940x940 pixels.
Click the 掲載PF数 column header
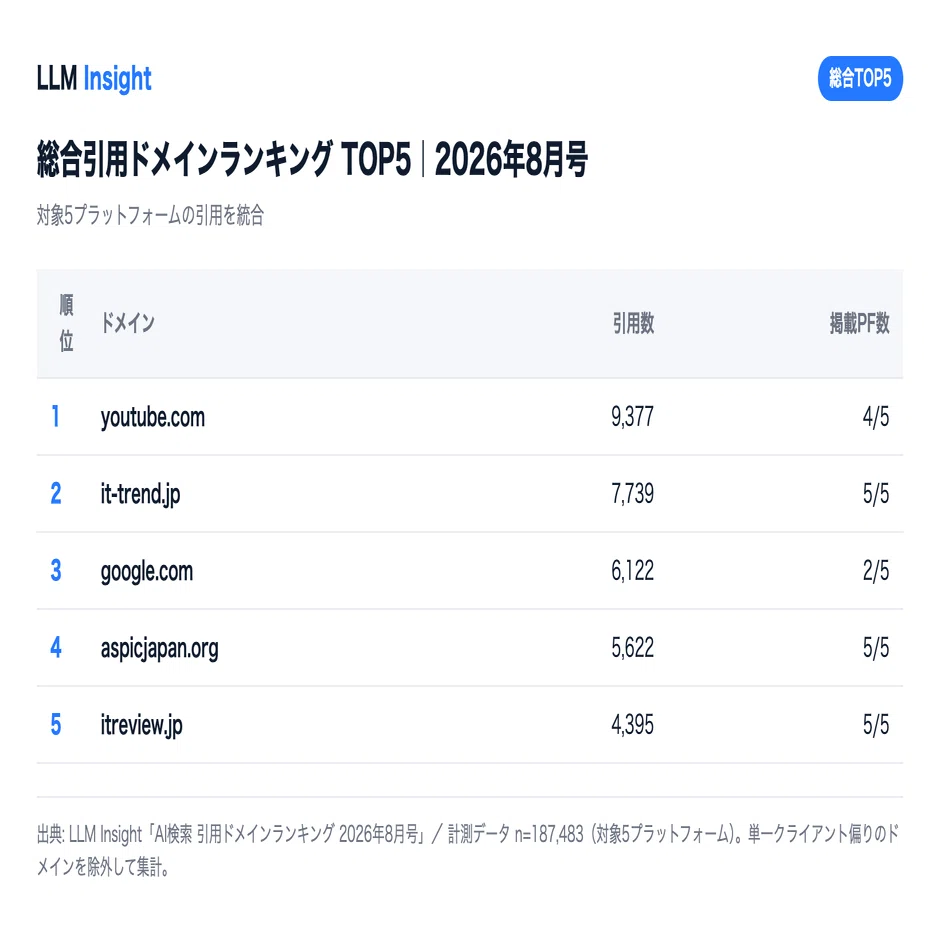point(859,323)
